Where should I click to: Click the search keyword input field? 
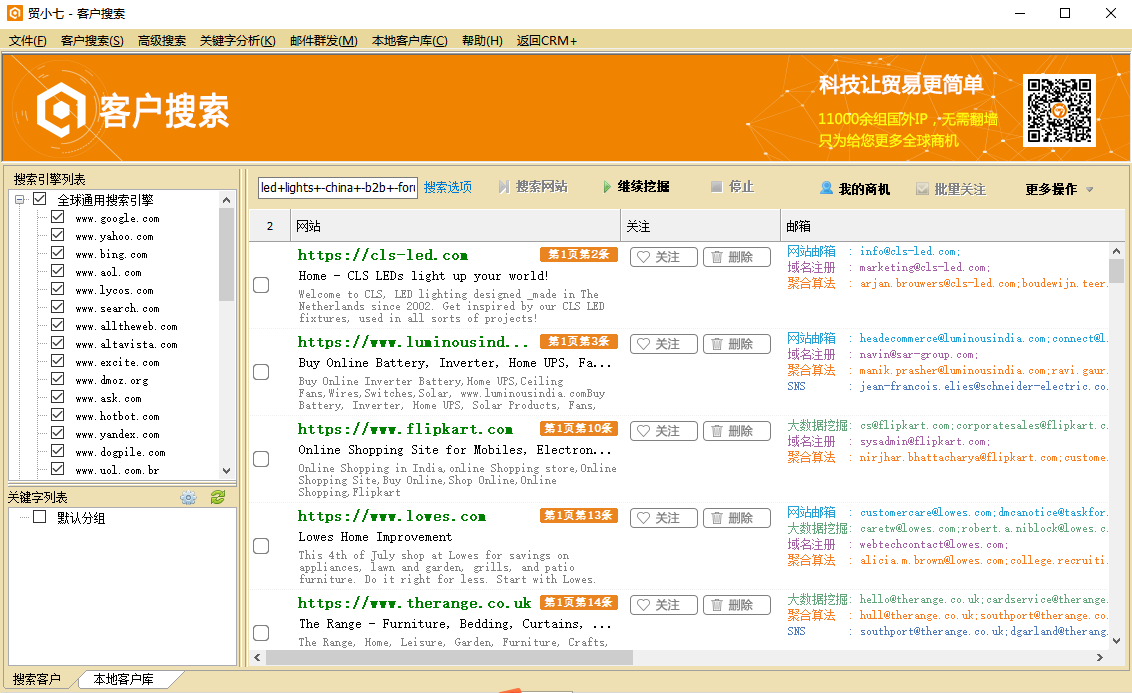[x=338, y=188]
